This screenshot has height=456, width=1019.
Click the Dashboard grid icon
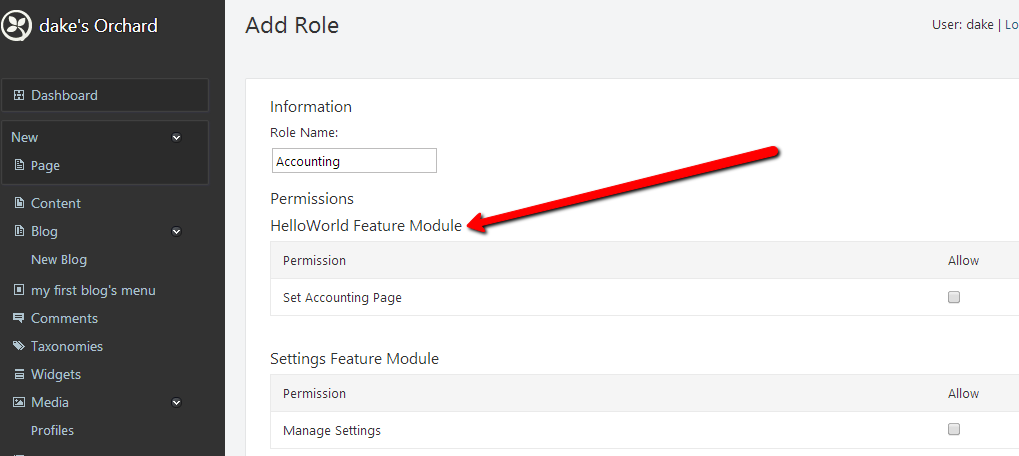(x=19, y=95)
